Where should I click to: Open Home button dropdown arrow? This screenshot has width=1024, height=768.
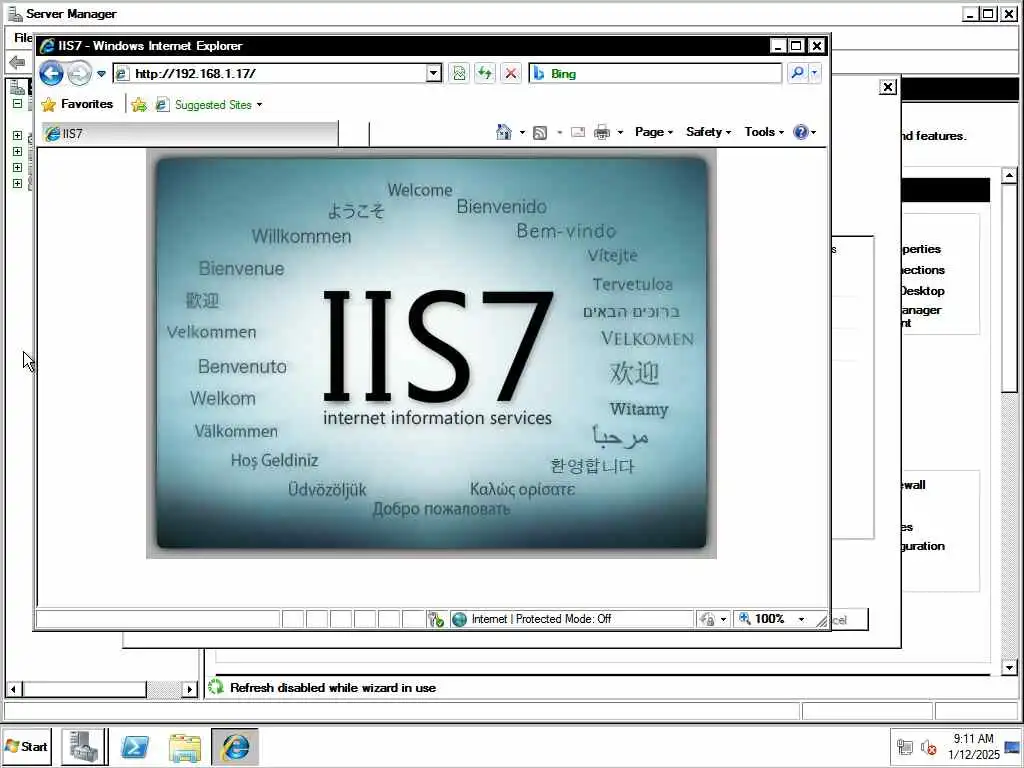[x=522, y=133]
